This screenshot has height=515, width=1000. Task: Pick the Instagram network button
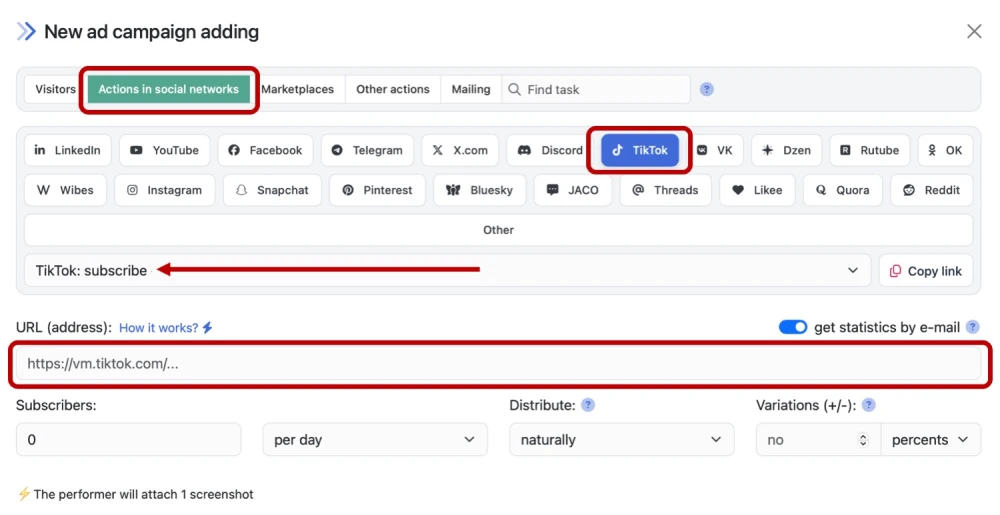tap(164, 190)
